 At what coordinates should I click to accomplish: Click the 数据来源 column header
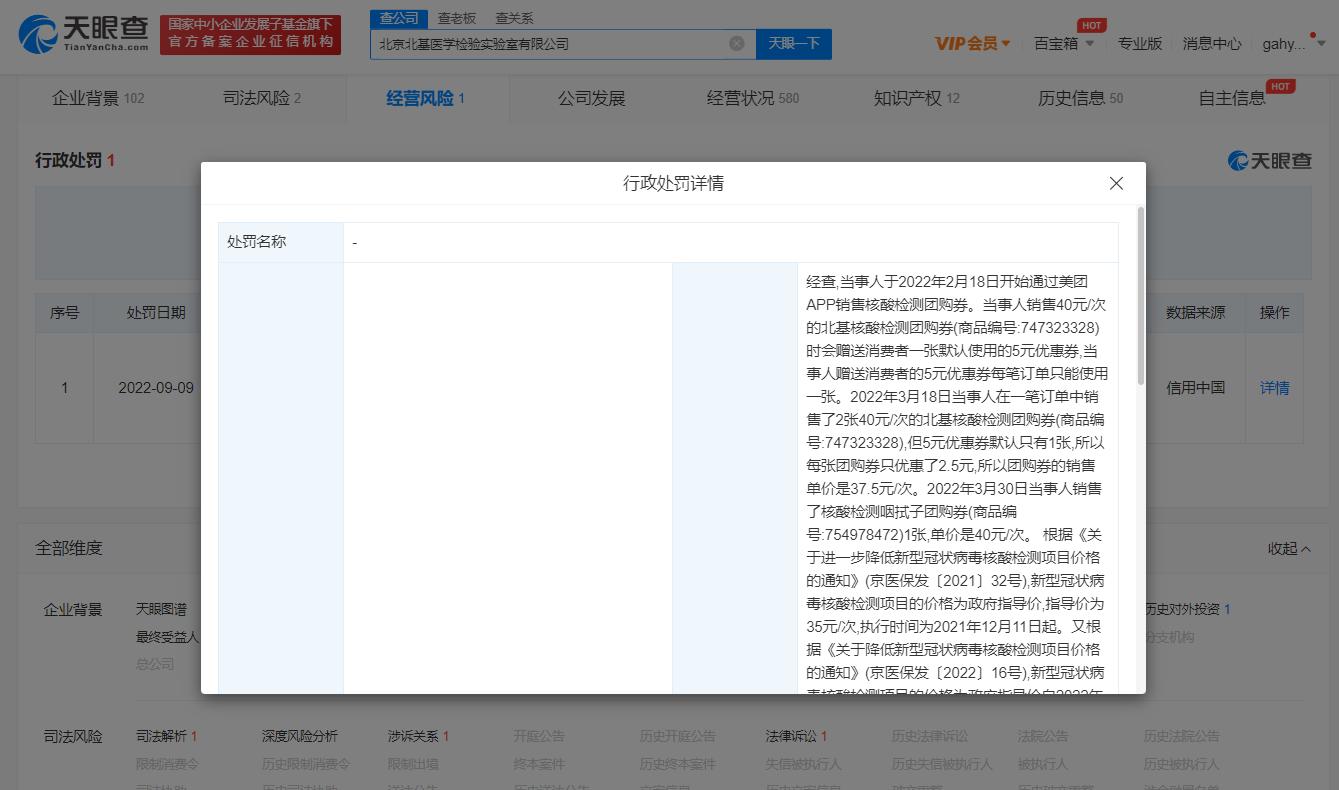tap(1195, 312)
